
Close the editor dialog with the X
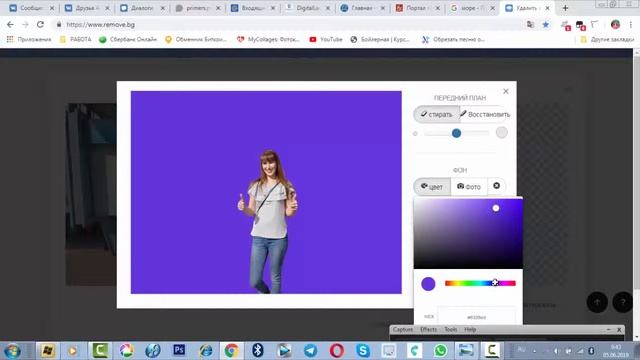pos(506,91)
